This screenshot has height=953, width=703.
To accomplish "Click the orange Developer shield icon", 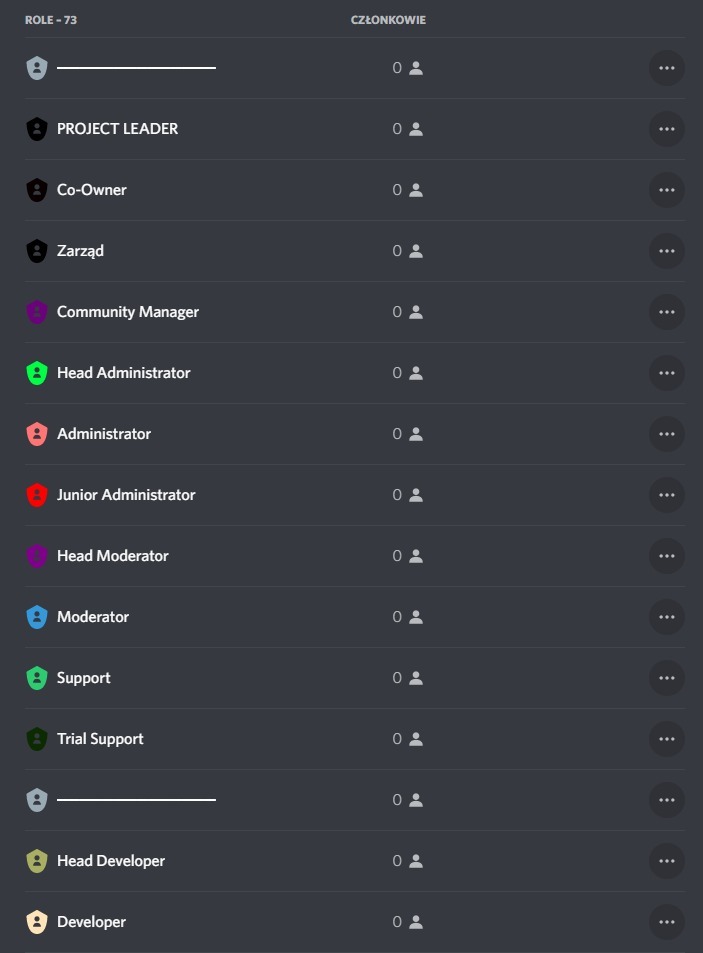I will (x=36, y=921).
